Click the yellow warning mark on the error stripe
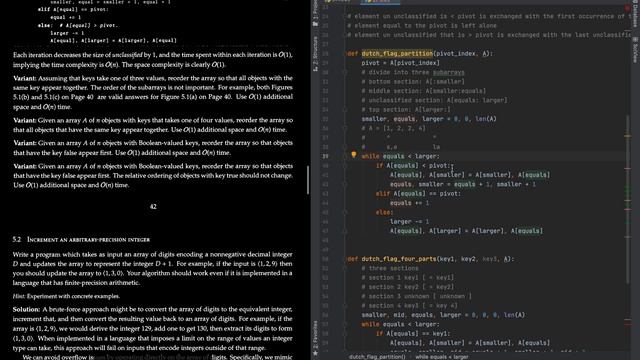 pos(628,136)
